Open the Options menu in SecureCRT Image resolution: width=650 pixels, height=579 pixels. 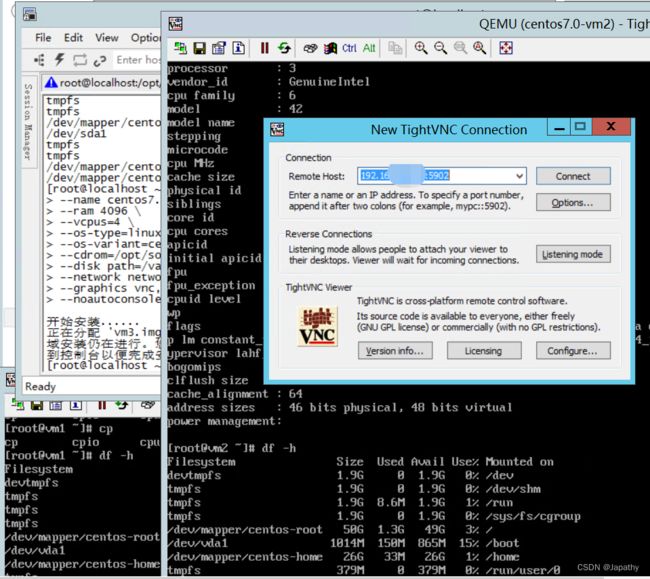tap(146, 38)
